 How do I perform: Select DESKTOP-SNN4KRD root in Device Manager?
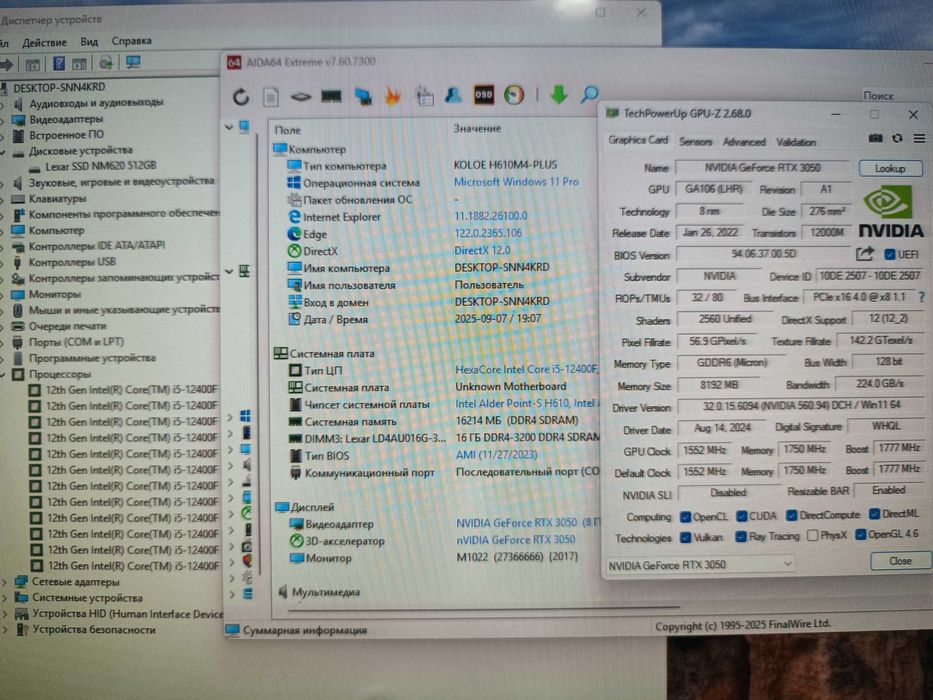[x=59, y=88]
